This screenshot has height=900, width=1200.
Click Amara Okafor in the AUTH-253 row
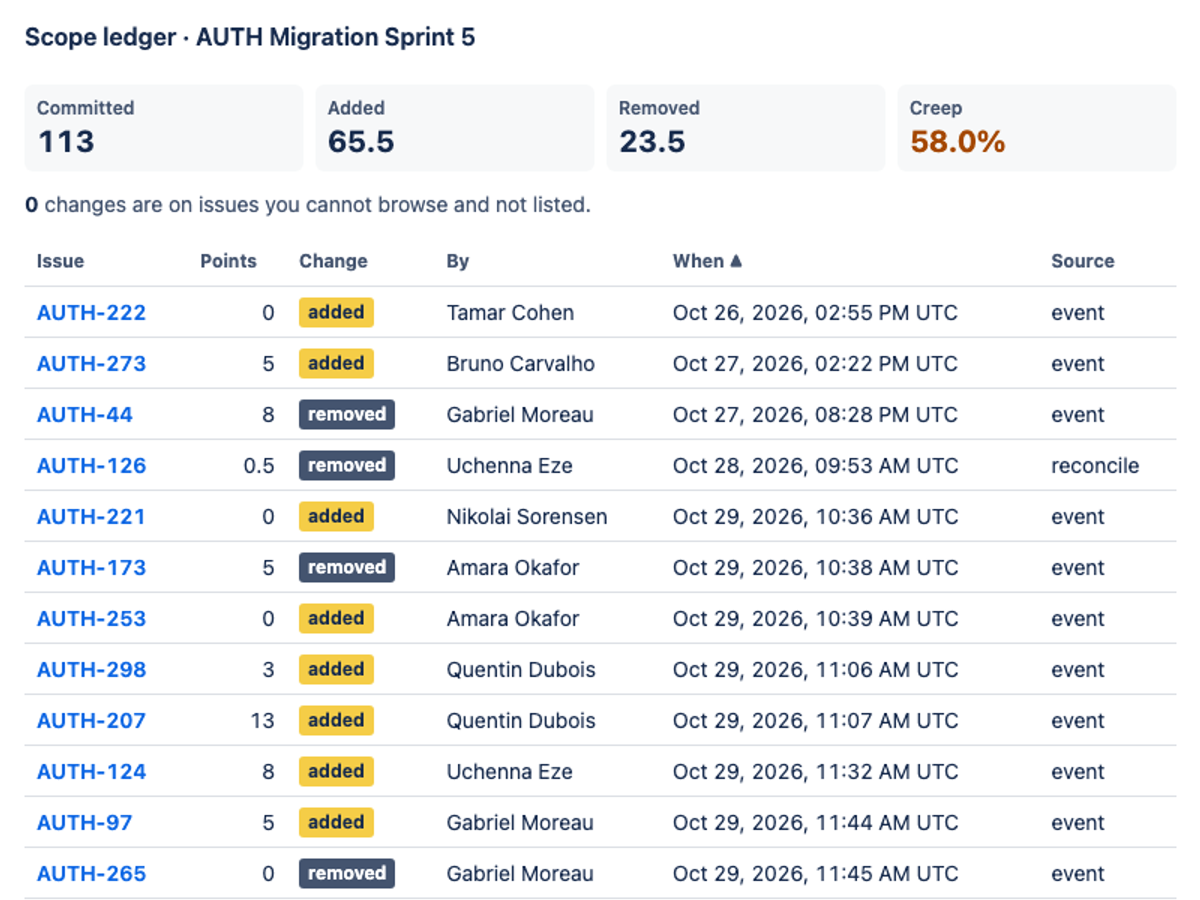(513, 619)
